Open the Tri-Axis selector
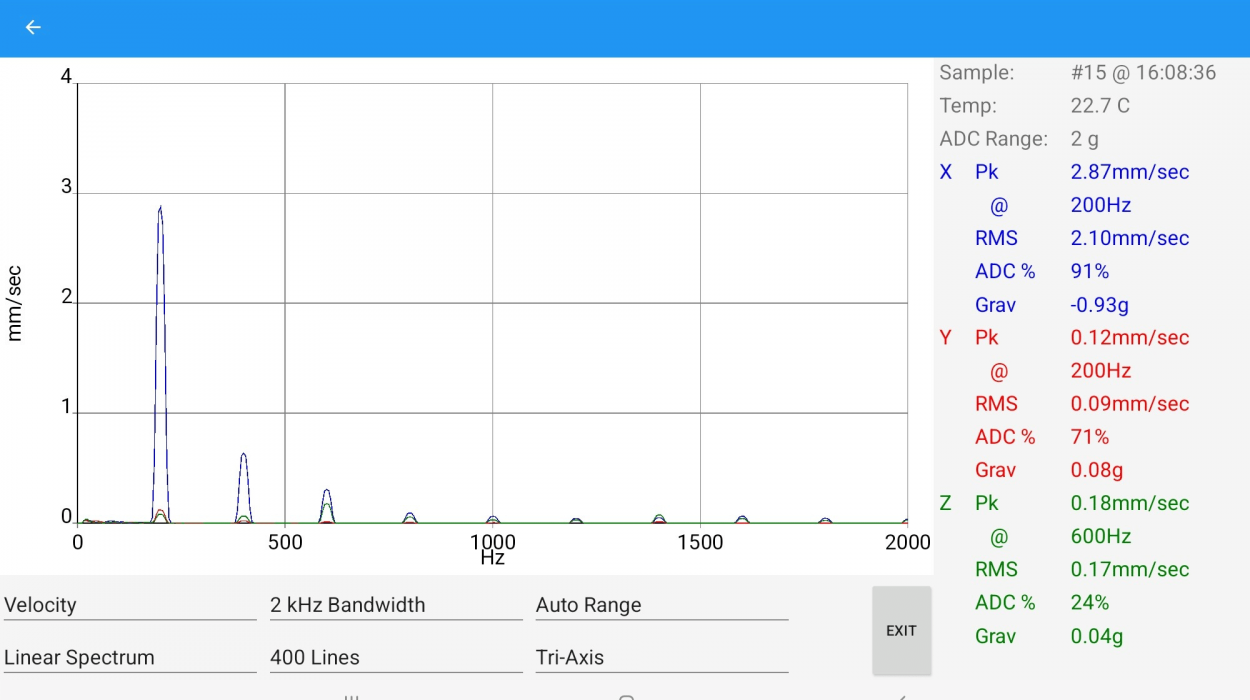The height and width of the screenshot is (700, 1250). [661, 658]
